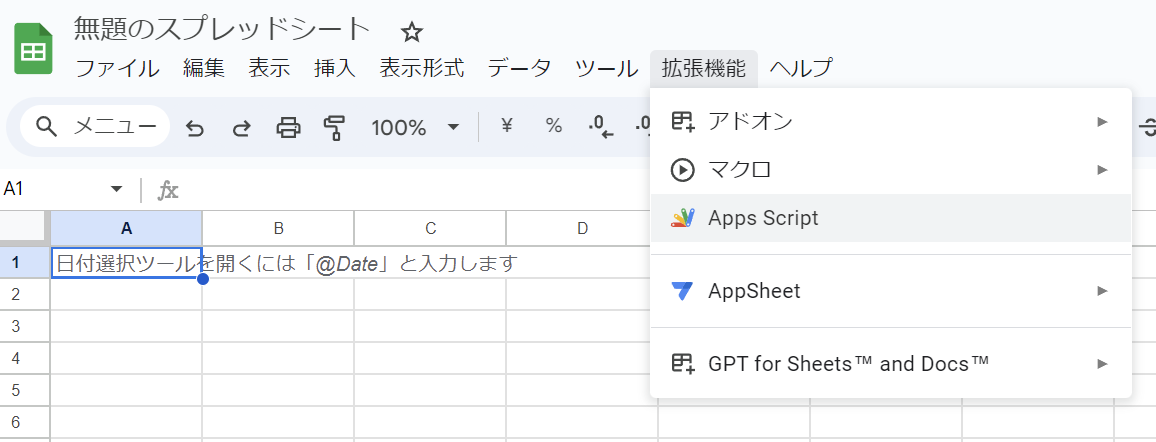
Task: Open the 編集 menu
Action: tap(204, 69)
